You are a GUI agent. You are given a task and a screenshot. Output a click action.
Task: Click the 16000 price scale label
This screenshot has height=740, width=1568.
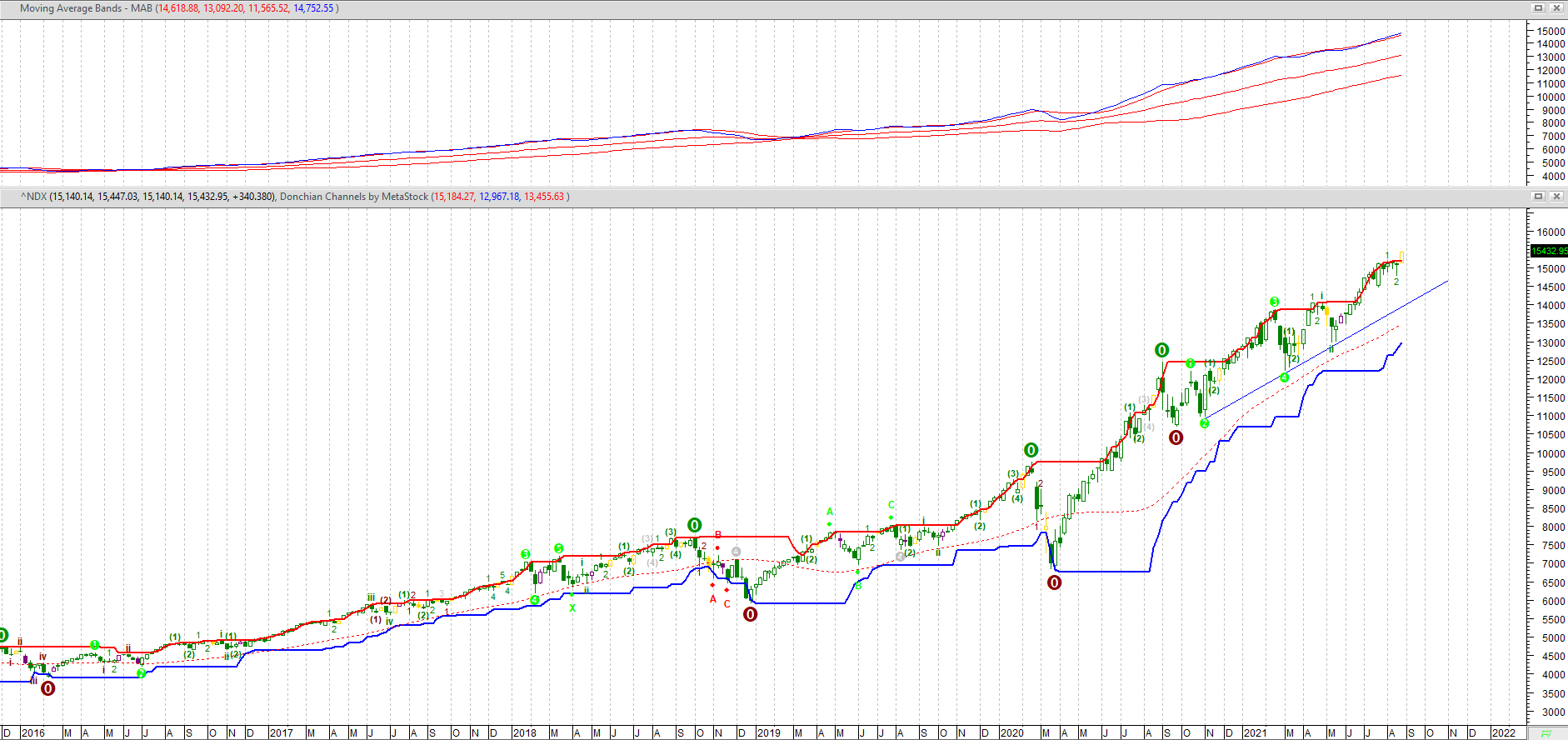tap(1551, 232)
